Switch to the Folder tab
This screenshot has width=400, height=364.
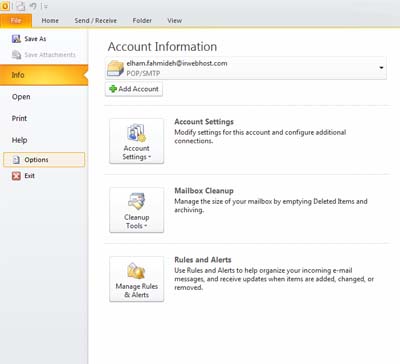pyautogui.click(x=142, y=21)
